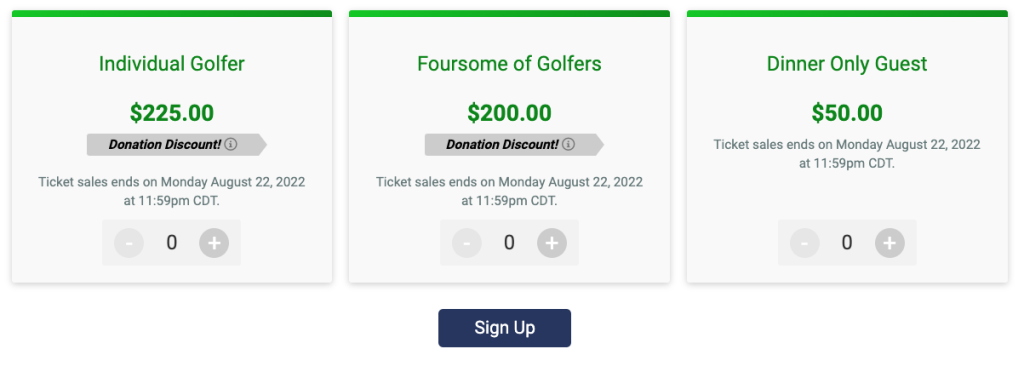Image resolution: width=1024 pixels, height=366 pixels.
Task: Click the Foursome of Golfers title
Action: pos(509,64)
